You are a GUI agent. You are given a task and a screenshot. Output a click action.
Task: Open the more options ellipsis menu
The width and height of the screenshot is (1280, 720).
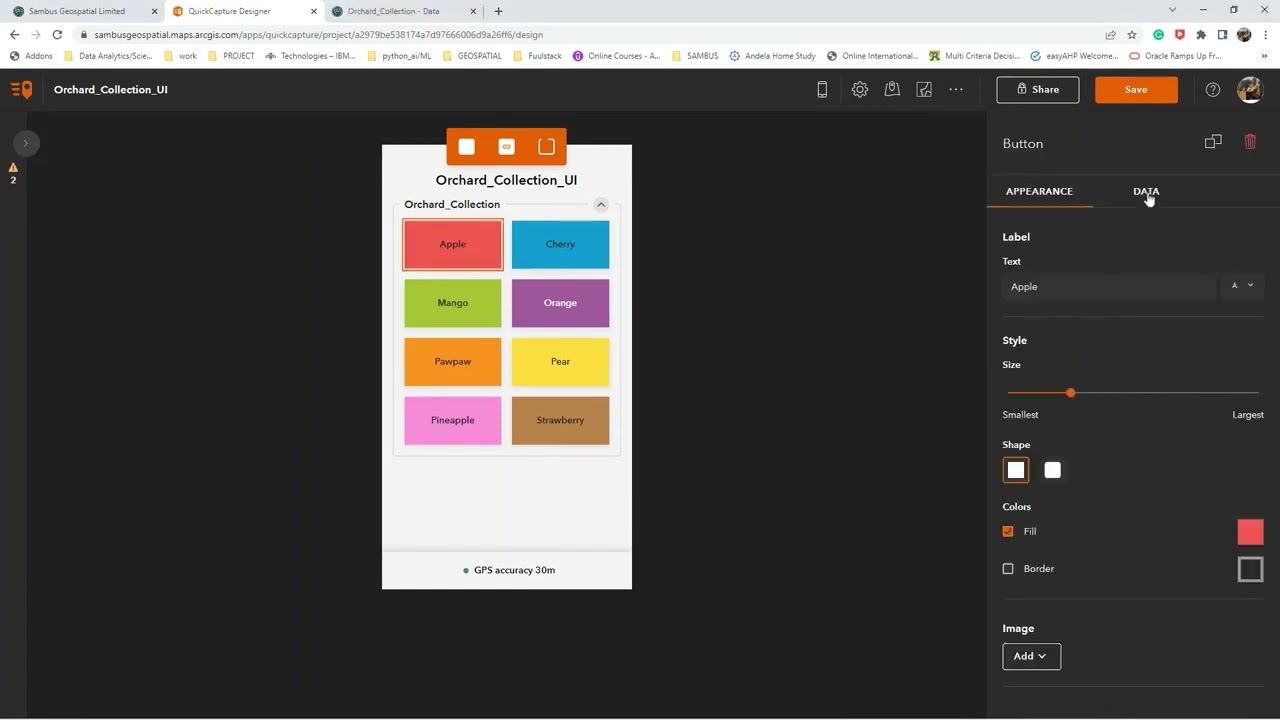[956, 89]
